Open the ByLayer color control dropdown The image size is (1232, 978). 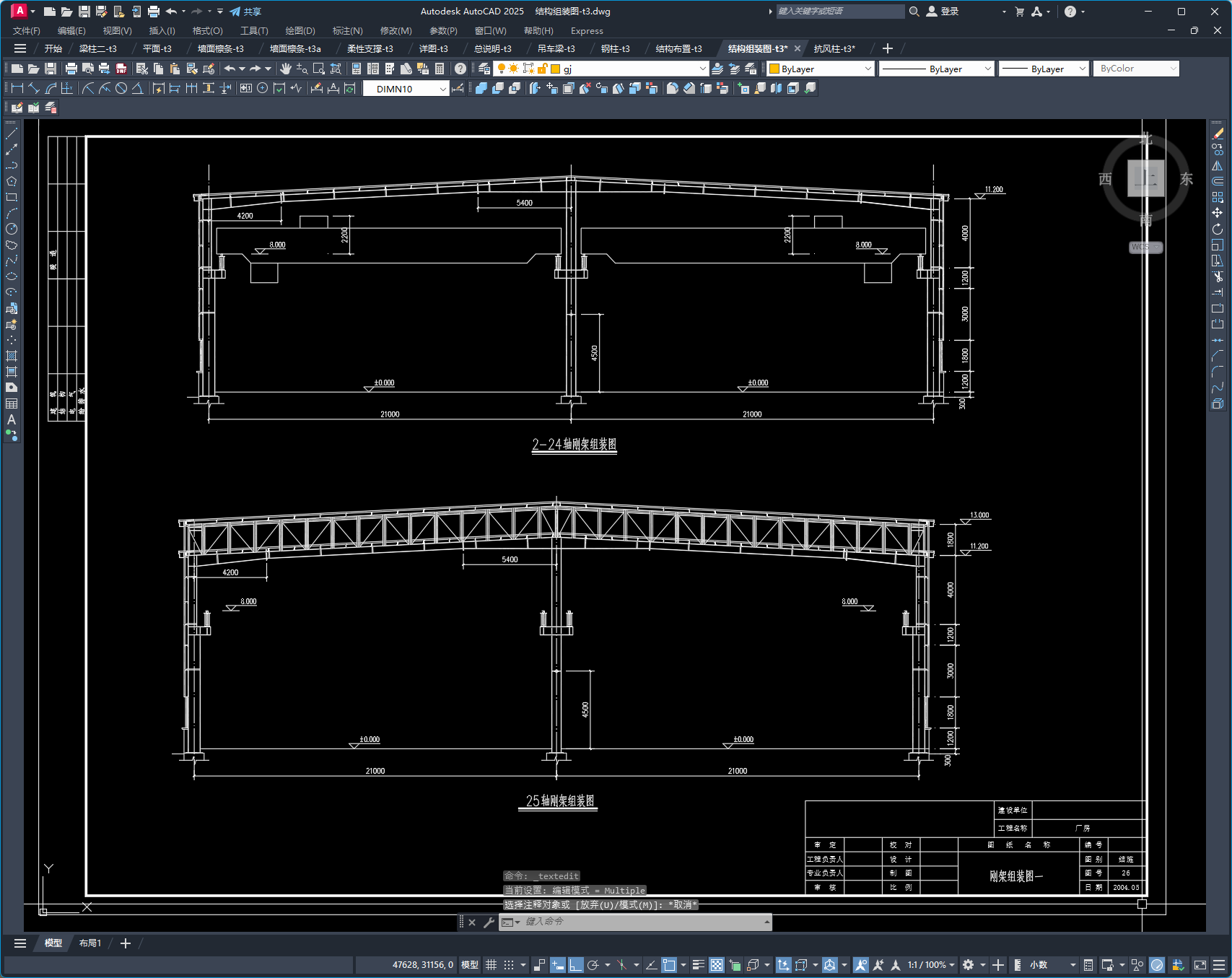[868, 69]
